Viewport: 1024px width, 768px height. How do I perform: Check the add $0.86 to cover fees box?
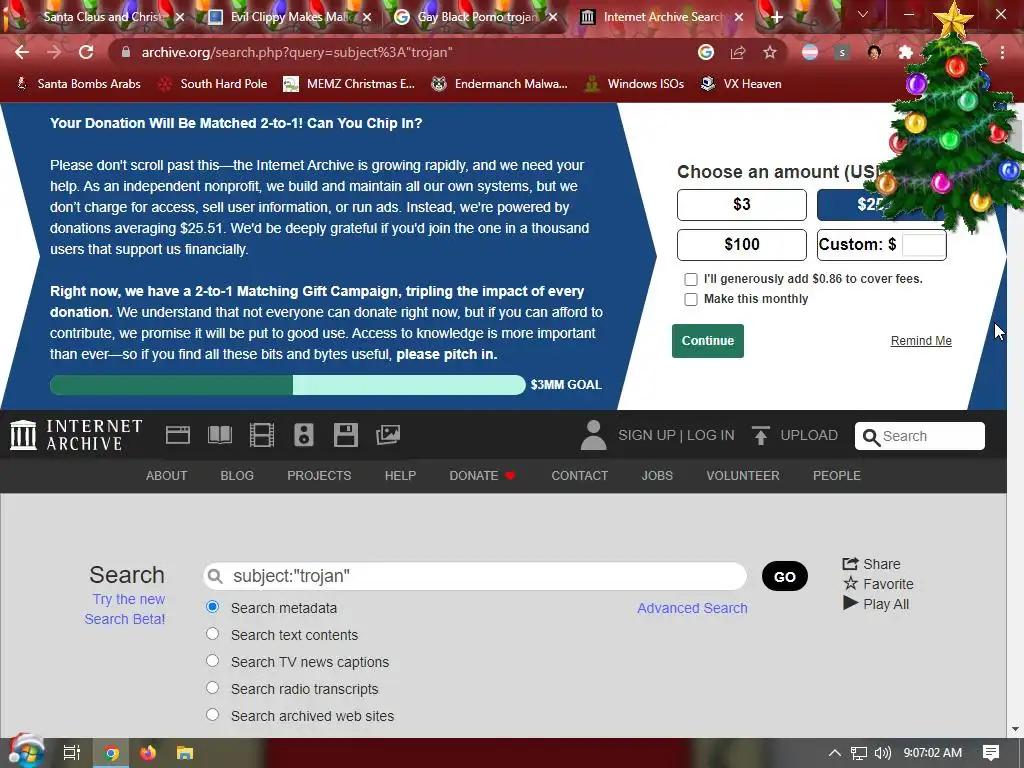pos(691,280)
